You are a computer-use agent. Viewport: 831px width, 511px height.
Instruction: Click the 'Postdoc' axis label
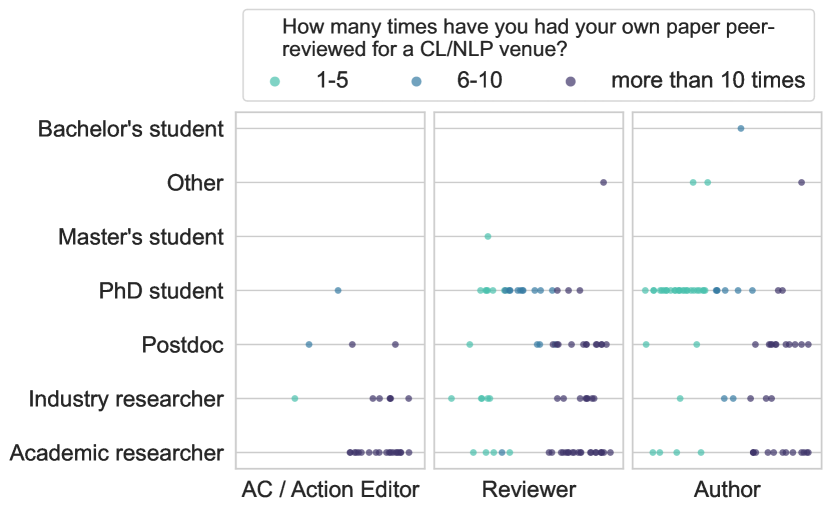(183, 345)
